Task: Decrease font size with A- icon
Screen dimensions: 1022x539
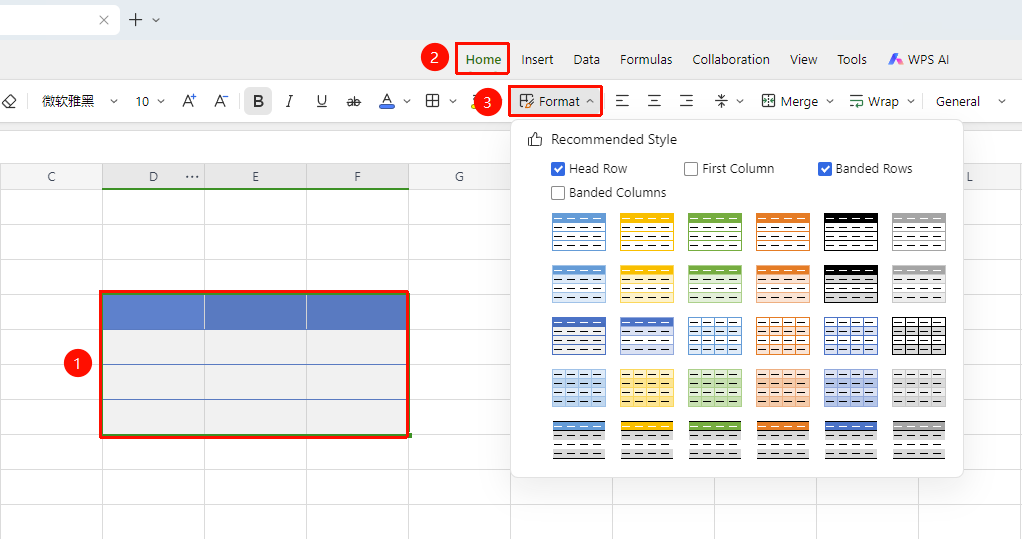Action: point(221,101)
